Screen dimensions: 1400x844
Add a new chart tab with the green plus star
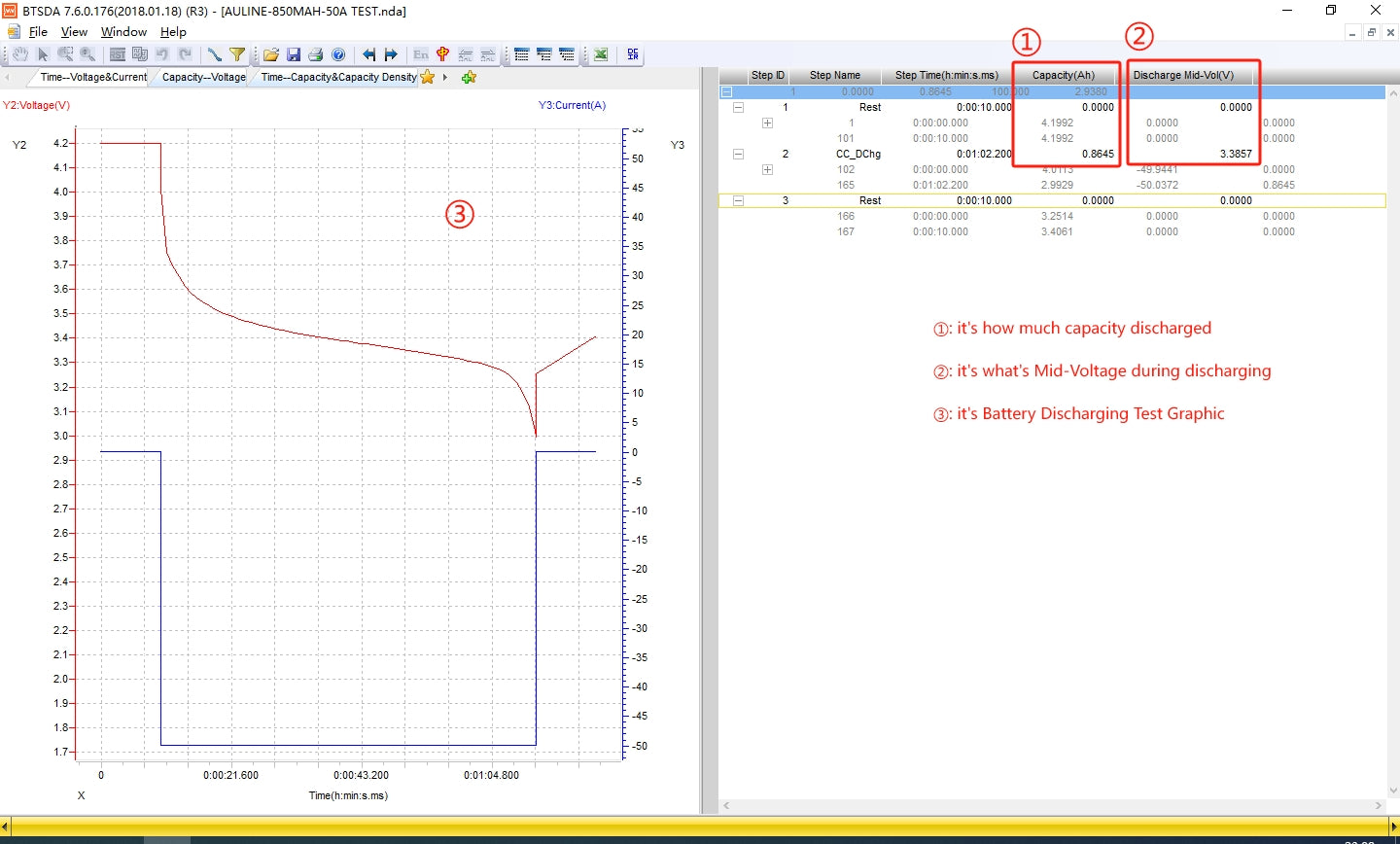coord(469,77)
